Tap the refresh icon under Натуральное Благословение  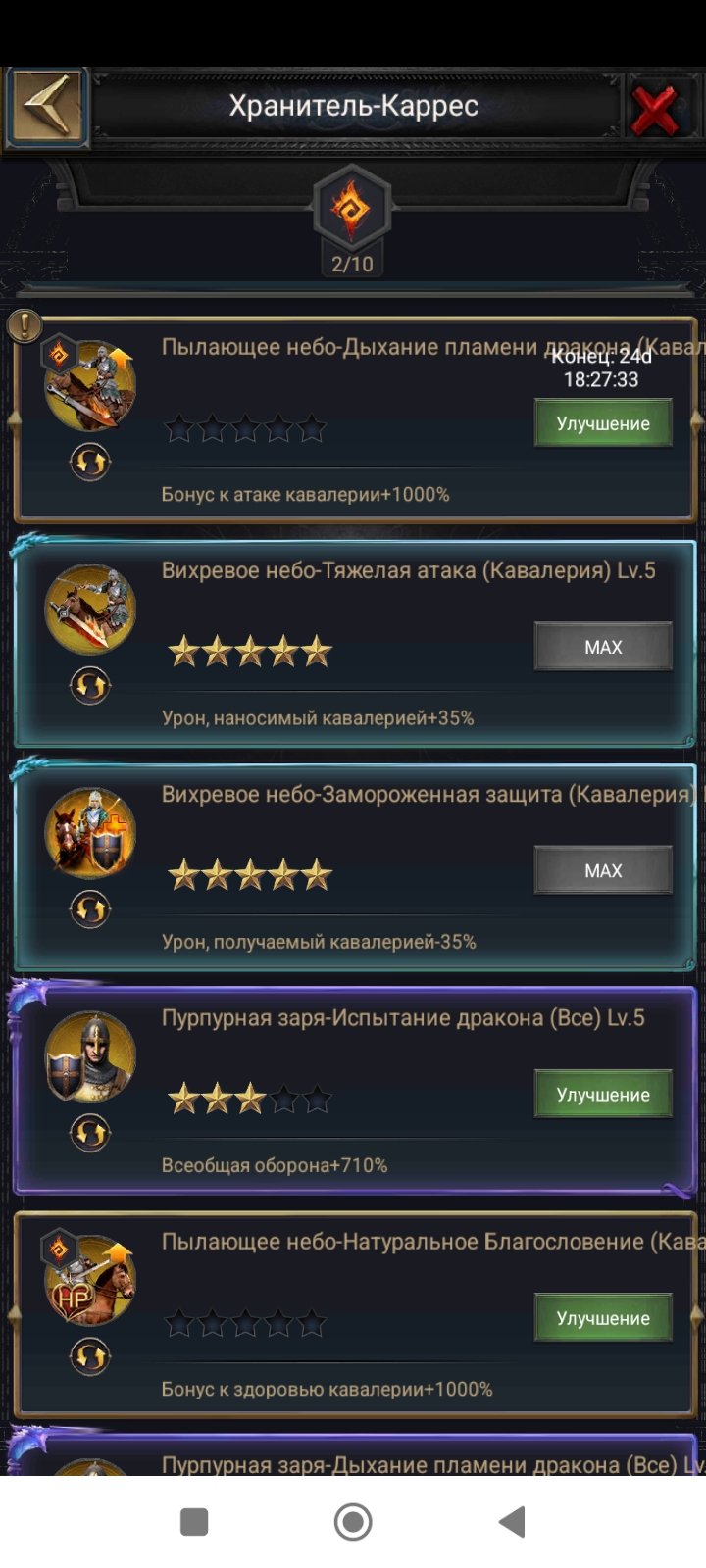point(90,1357)
